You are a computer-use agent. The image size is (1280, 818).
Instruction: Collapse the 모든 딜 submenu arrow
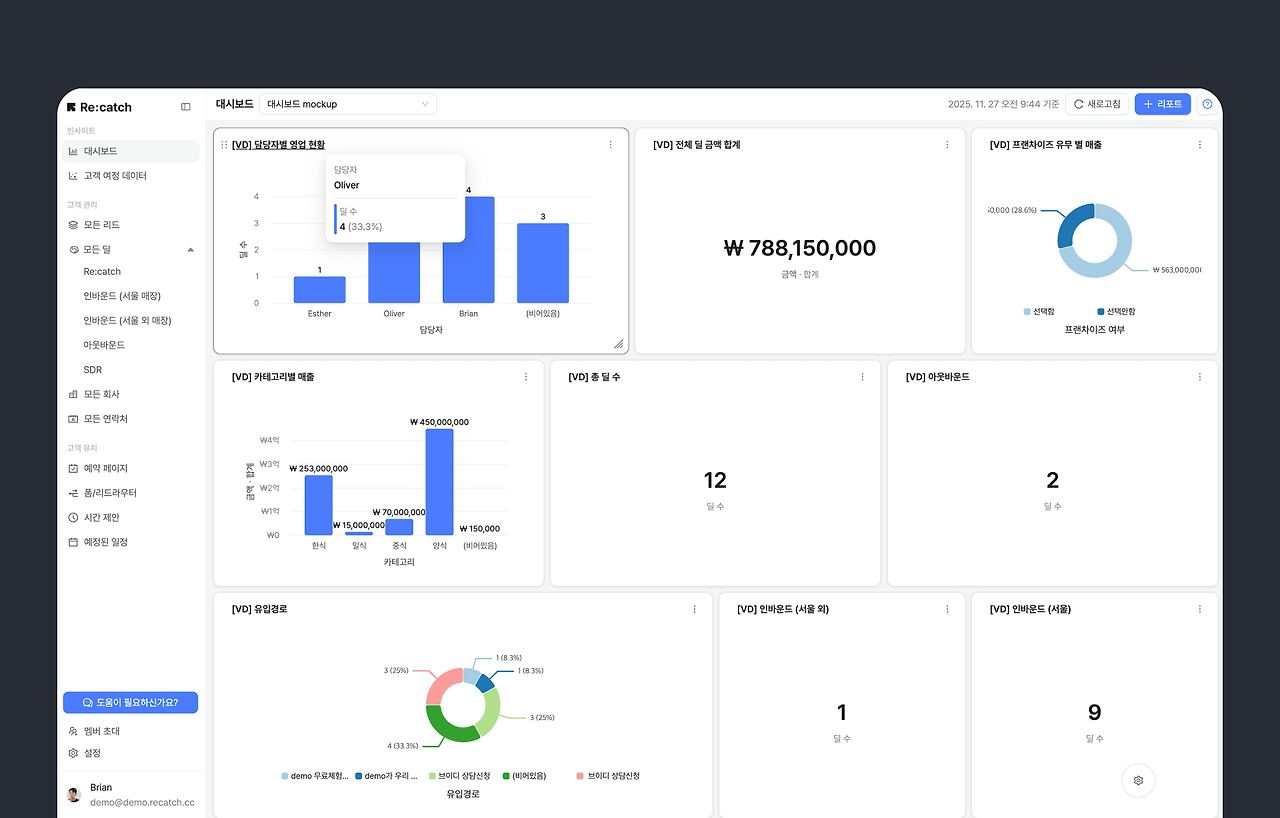[x=191, y=249]
